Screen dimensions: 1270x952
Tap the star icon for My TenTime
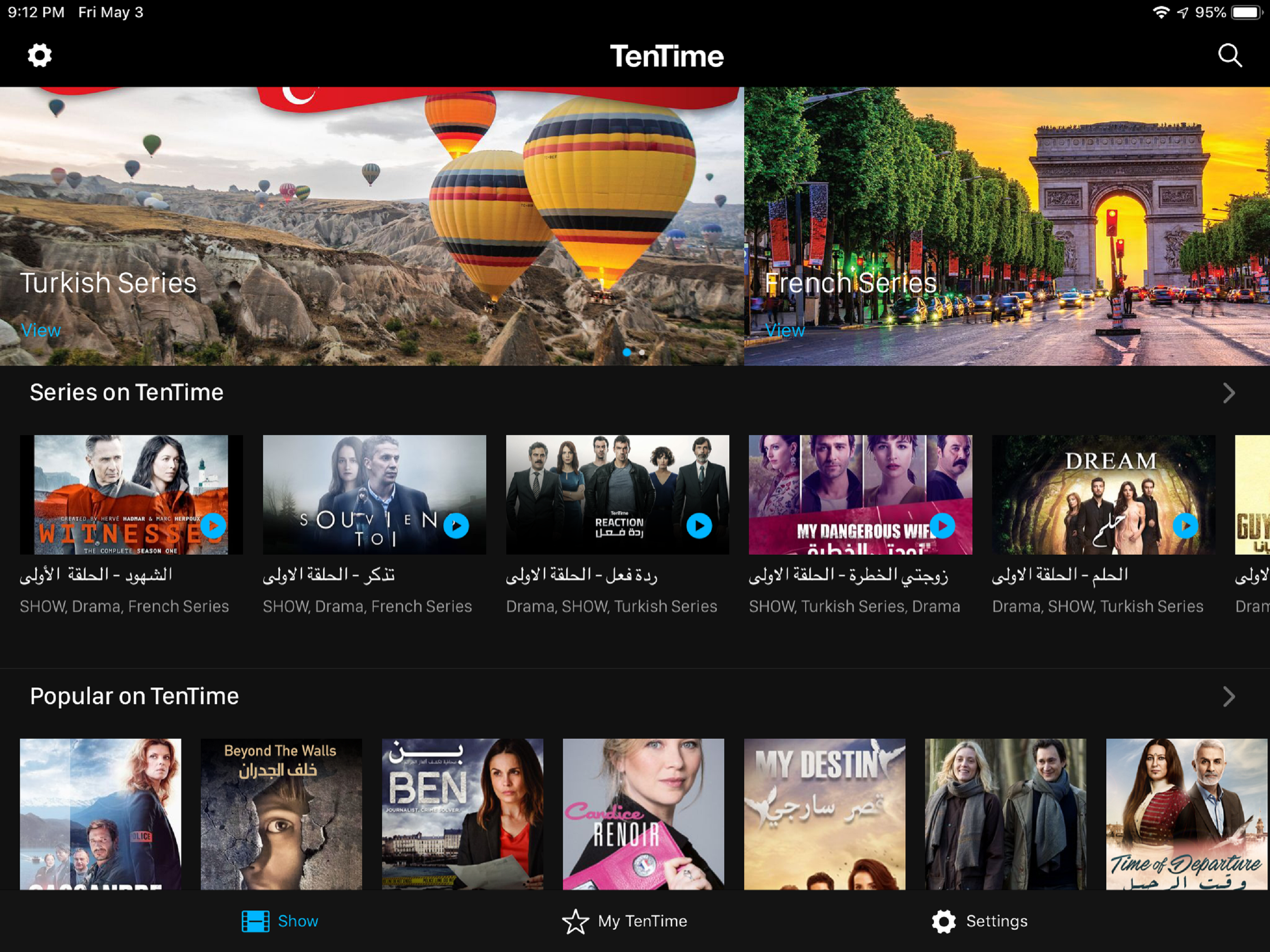coord(575,921)
